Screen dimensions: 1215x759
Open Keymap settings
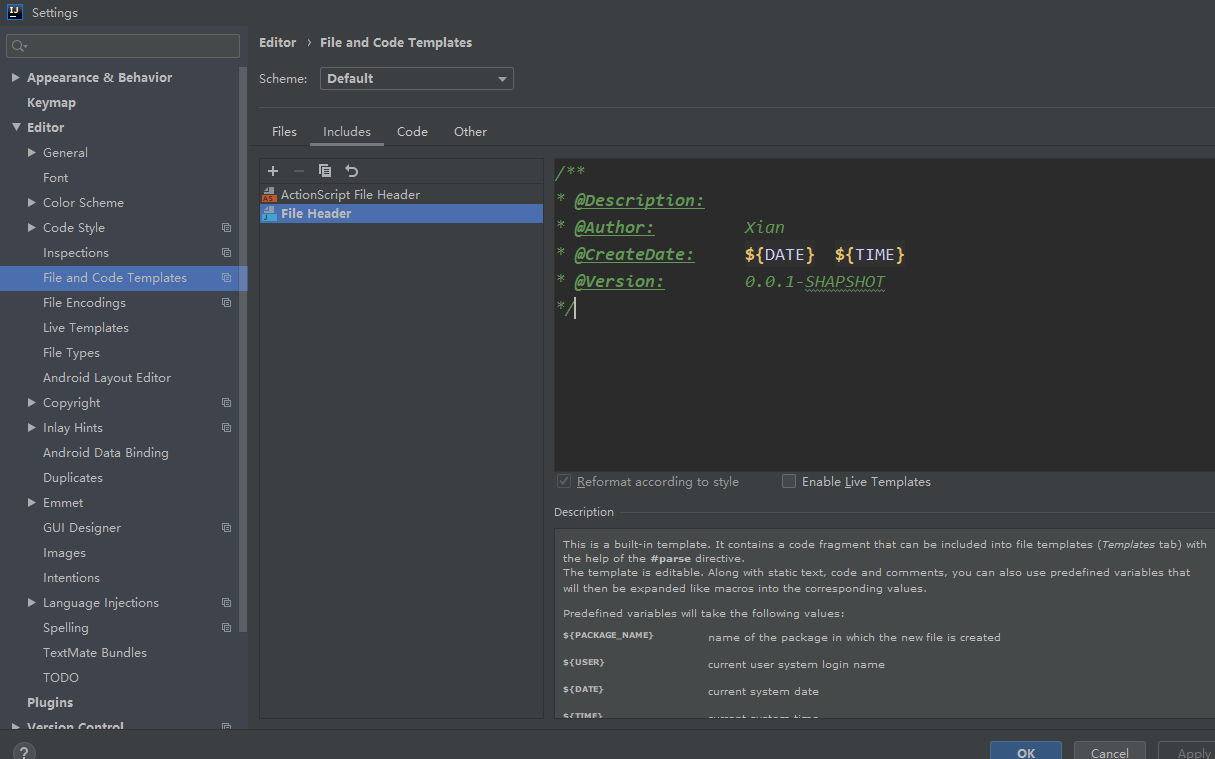point(51,103)
